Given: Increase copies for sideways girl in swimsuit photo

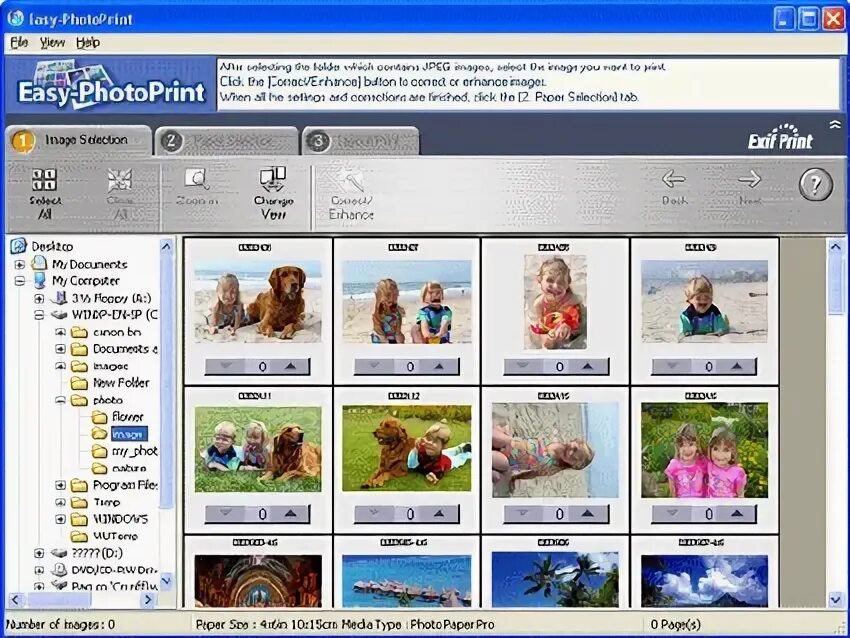Looking at the screenshot, I should 588,513.
